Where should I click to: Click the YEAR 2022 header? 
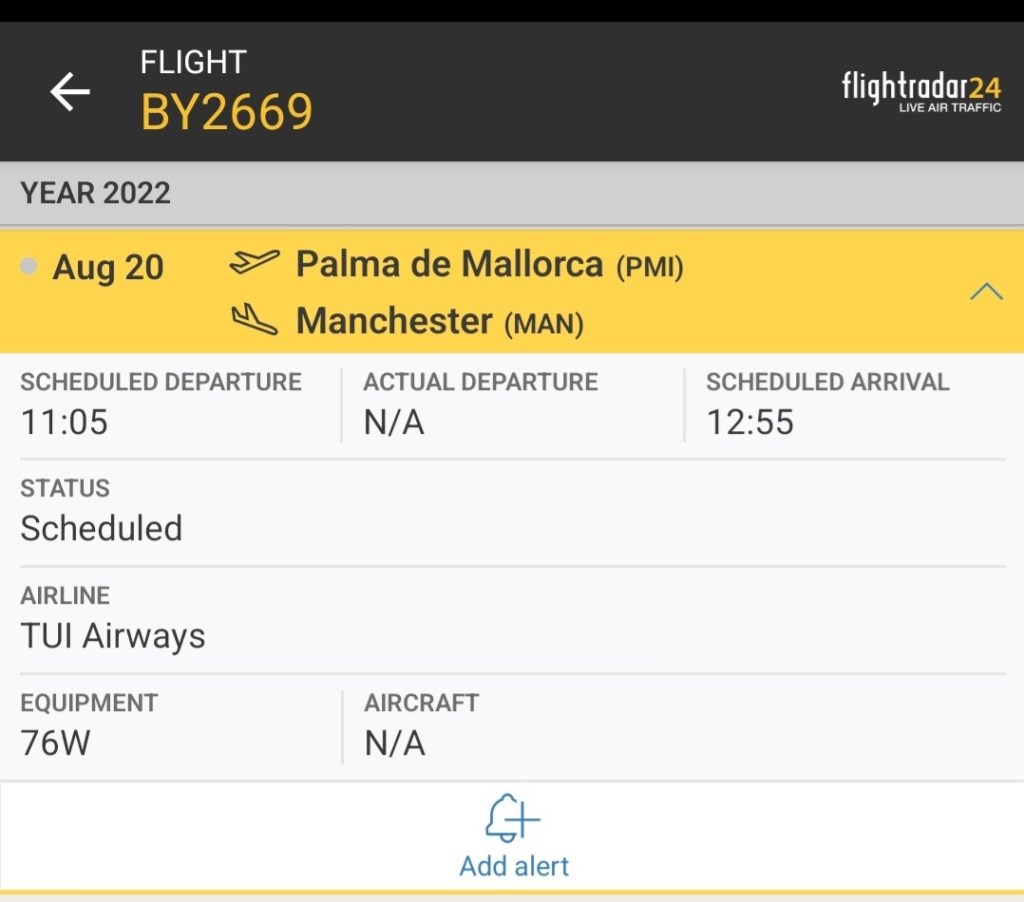pos(96,193)
